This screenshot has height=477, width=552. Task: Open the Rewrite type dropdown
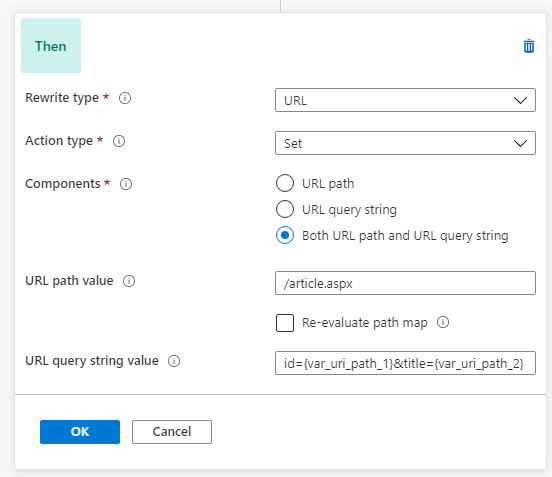click(x=405, y=100)
